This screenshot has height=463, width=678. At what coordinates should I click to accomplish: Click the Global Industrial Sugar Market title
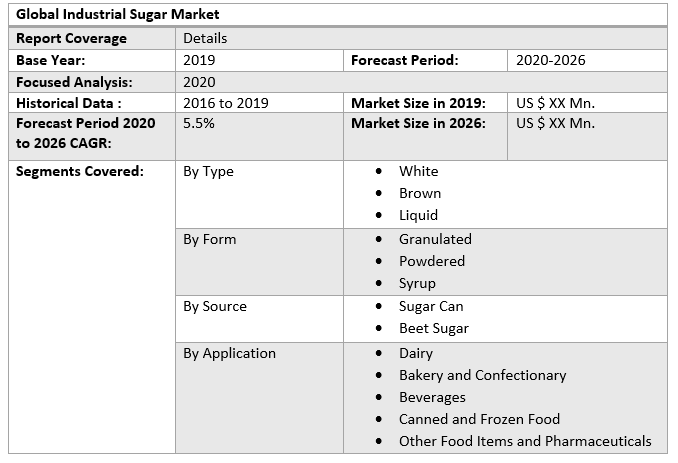[118, 15]
